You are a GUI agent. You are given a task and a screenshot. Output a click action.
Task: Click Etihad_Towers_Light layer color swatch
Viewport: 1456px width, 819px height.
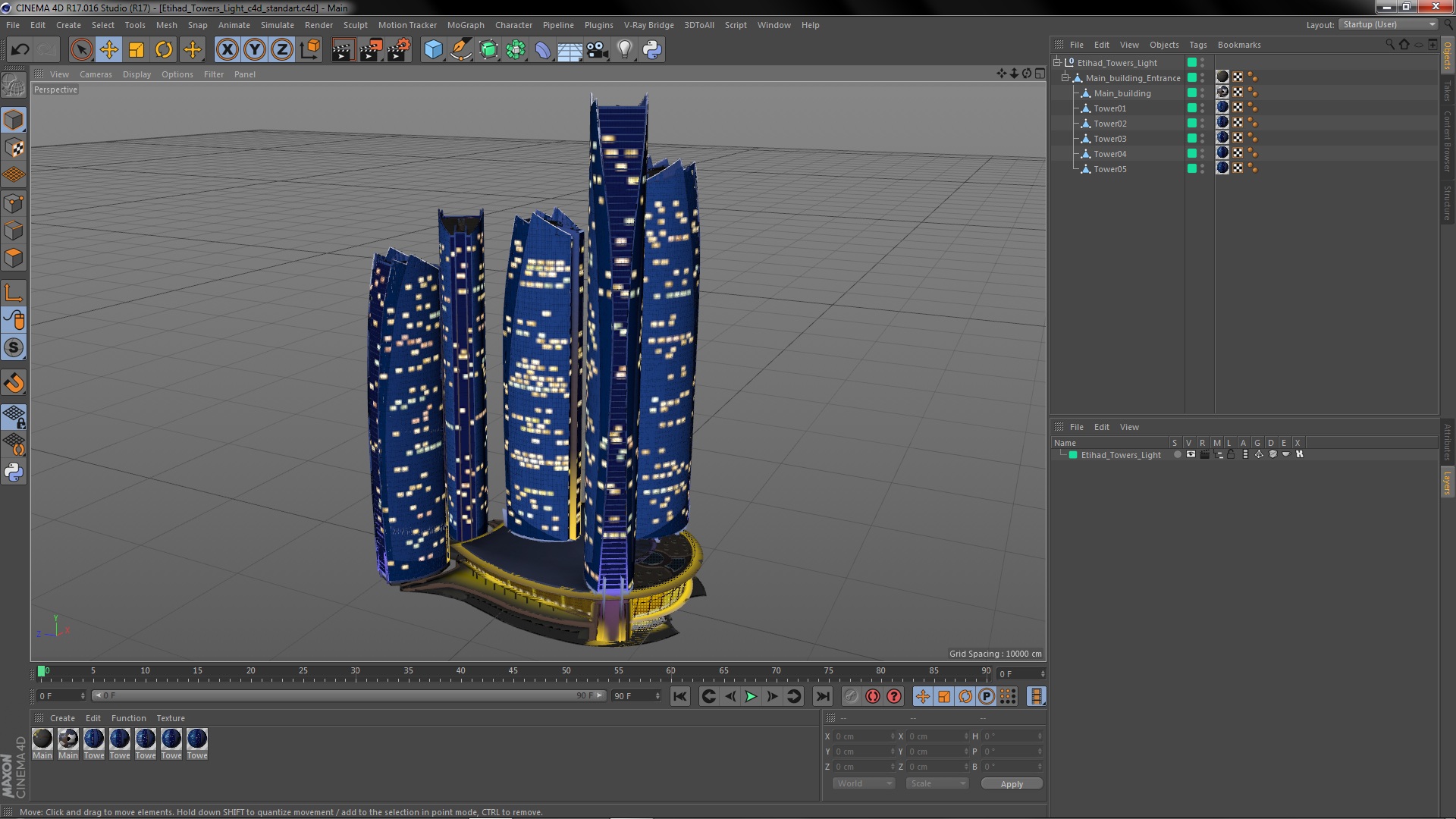tap(1073, 455)
